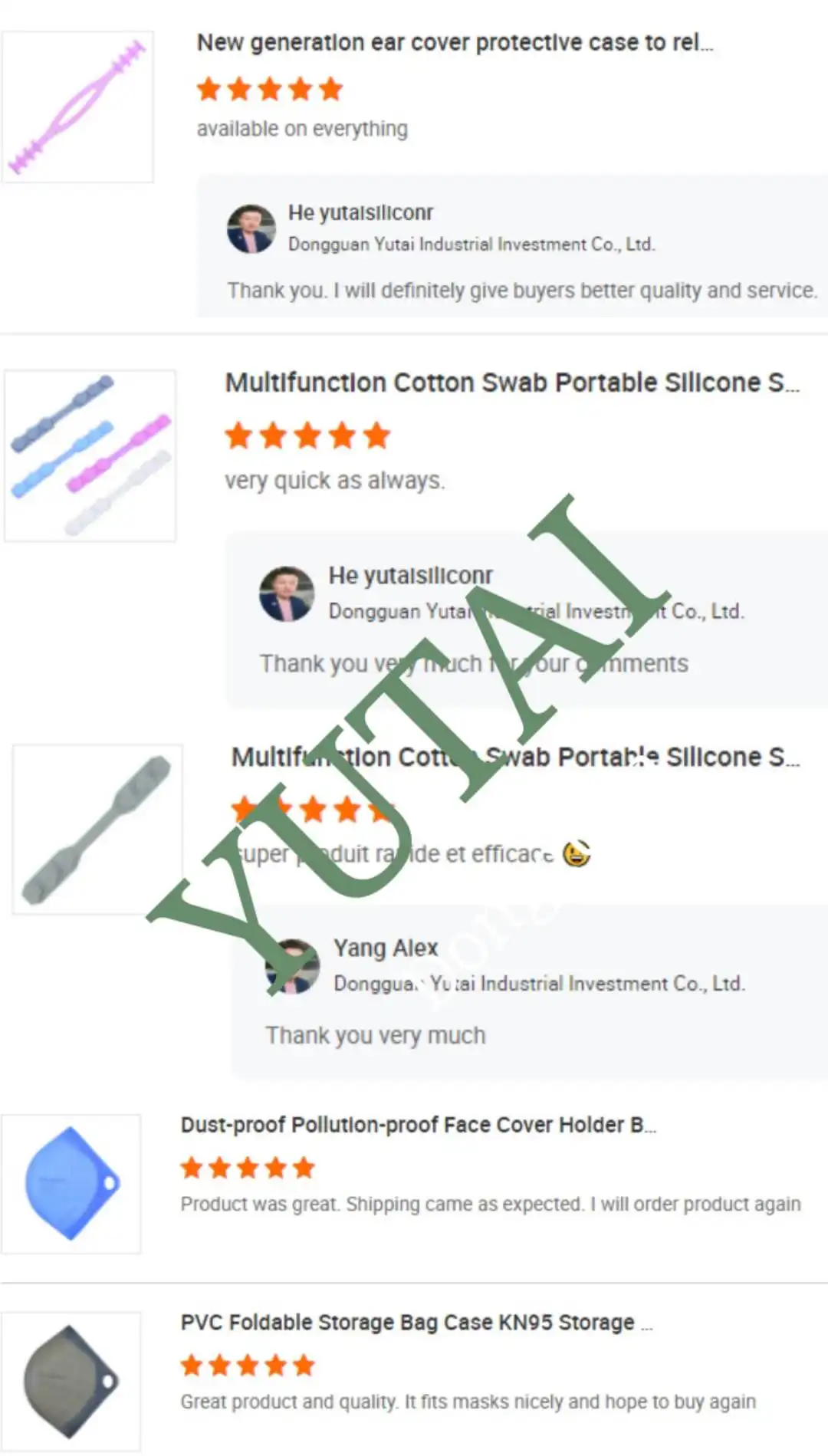Open the "Dust-proof Pollution-proof Face Cover Holder" listing
This screenshot has height=1456, width=828.
(418, 1125)
